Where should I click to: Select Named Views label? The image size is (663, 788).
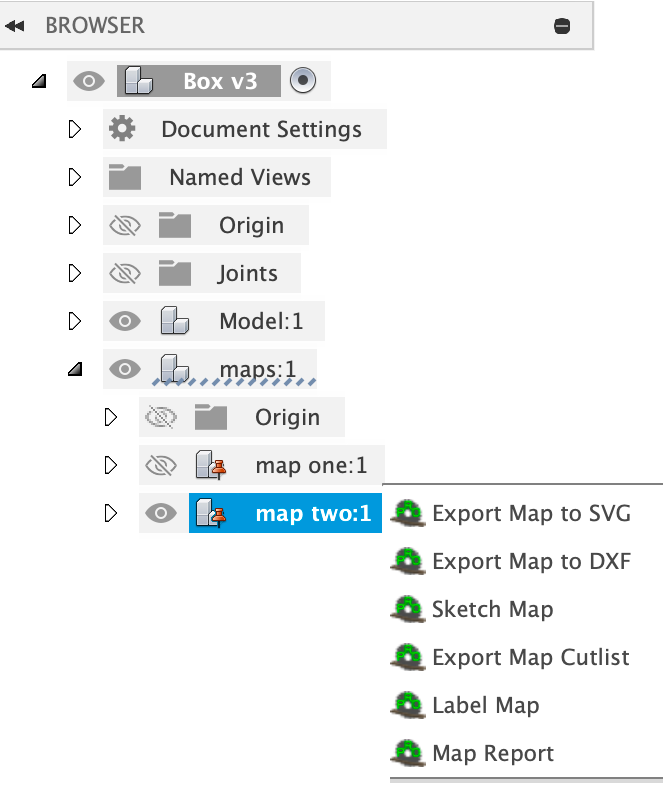point(240,177)
